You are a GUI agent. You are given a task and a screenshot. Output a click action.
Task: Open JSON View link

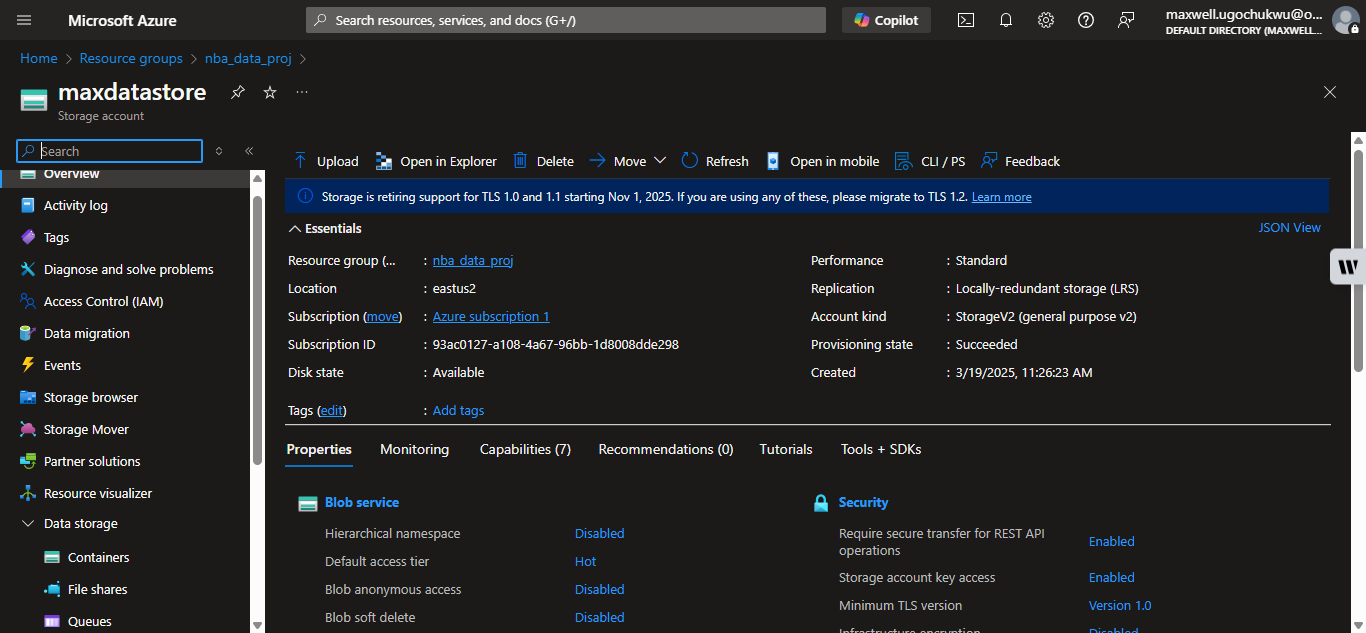[1289, 228]
